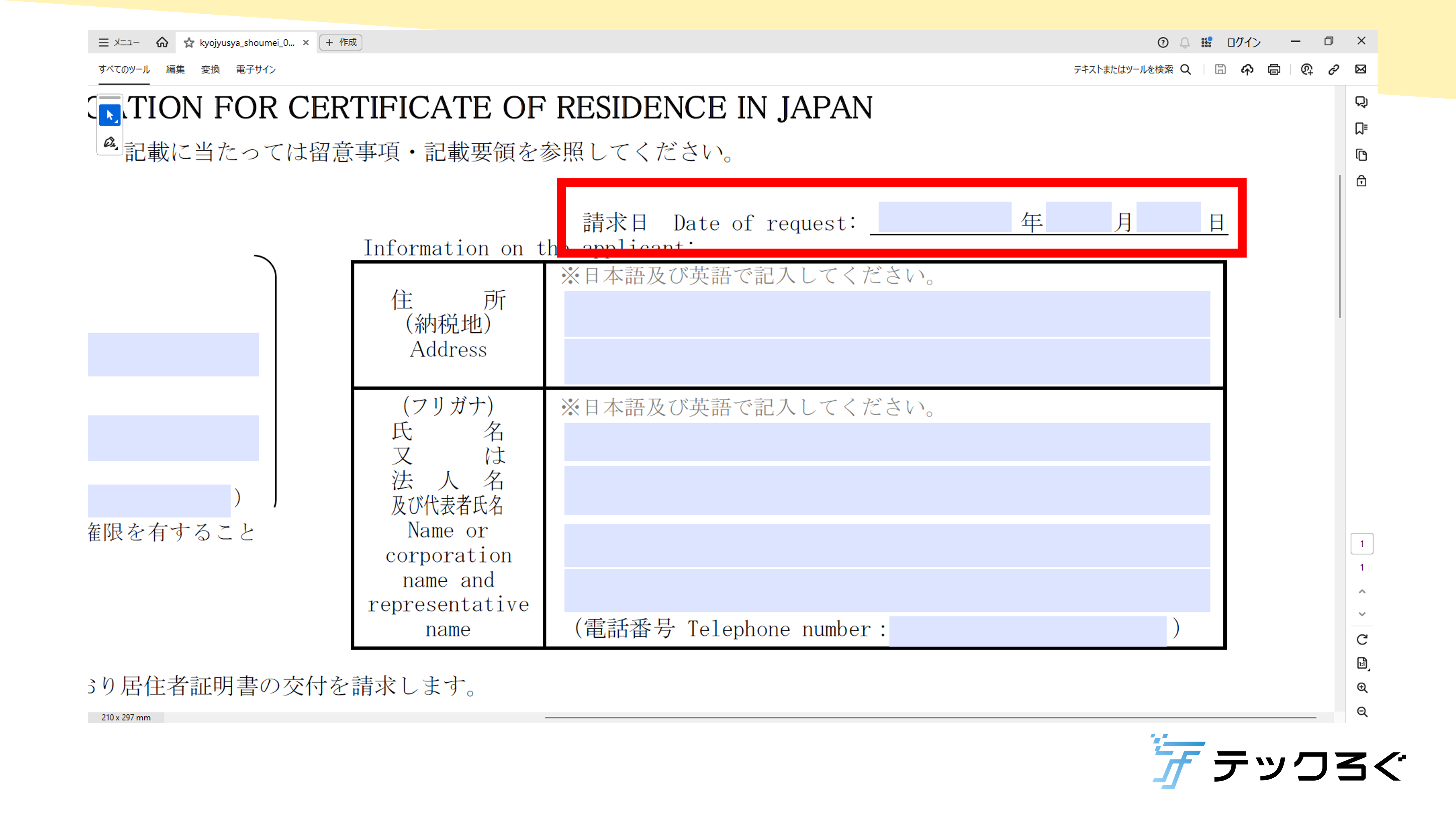Viewport: 1456px width, 819px height.
Task: Click the year field before 年
Action: coord(944,217)
